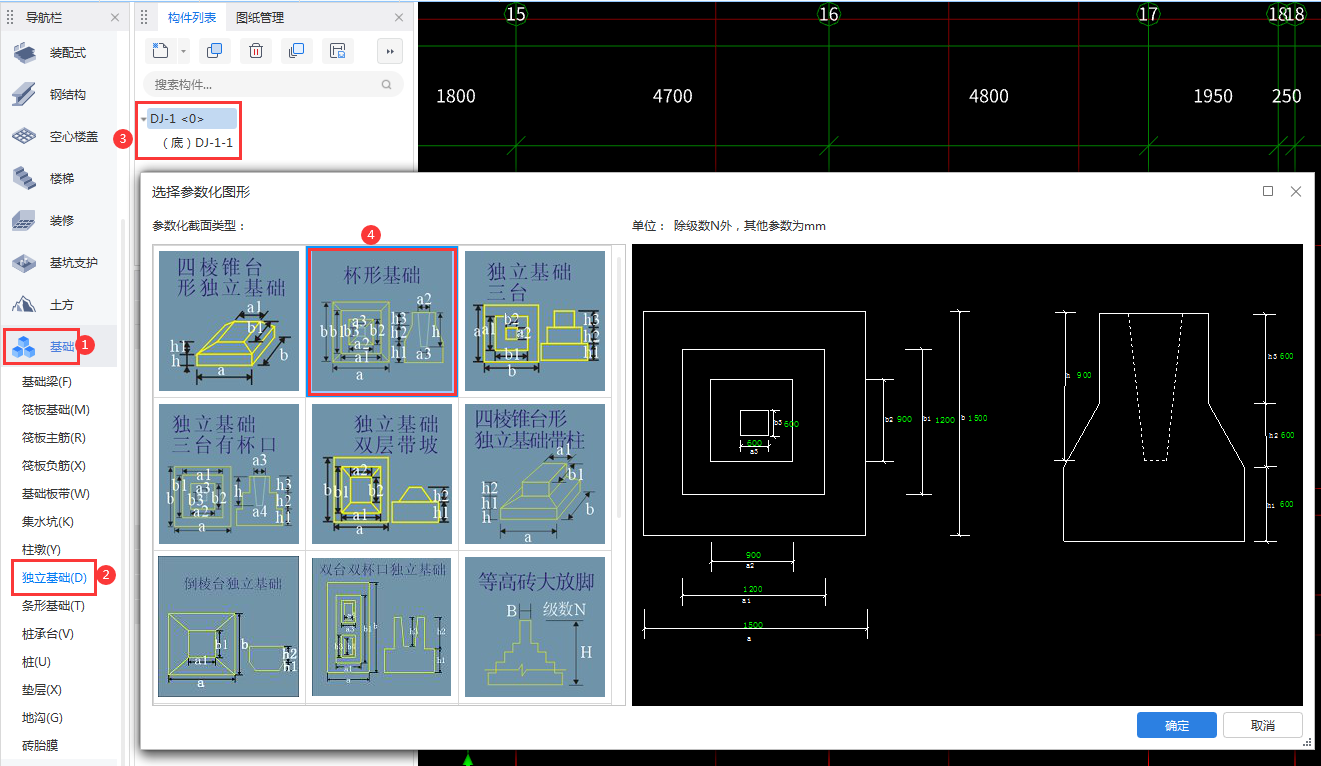Click the 基础 category icon
Image resolution: width=1321 pixels, height=766 pixels.
[x=25, y=347]
